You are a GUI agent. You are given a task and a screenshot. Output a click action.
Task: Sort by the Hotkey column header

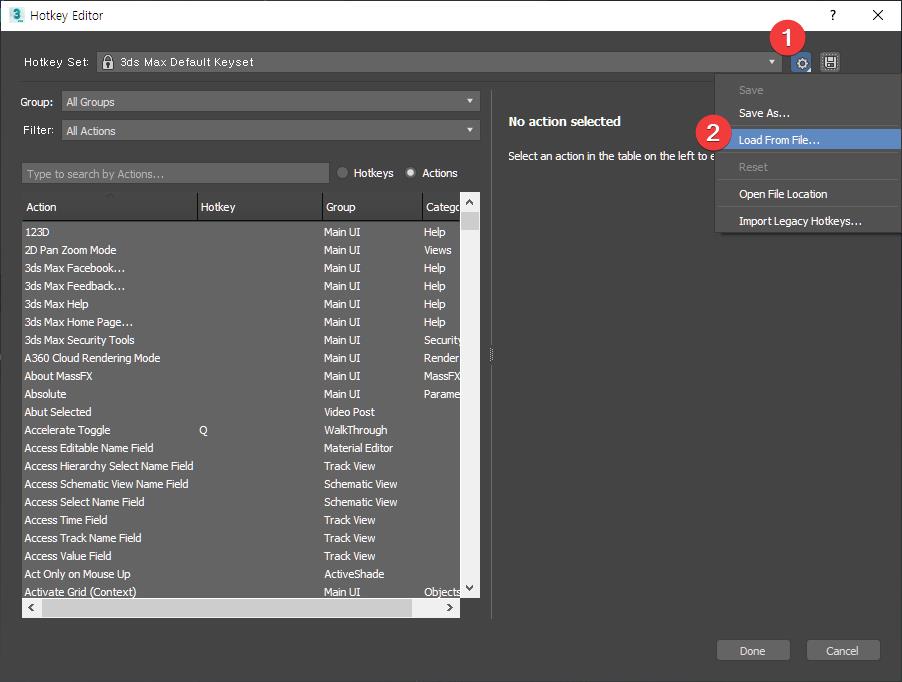[259, 207]
